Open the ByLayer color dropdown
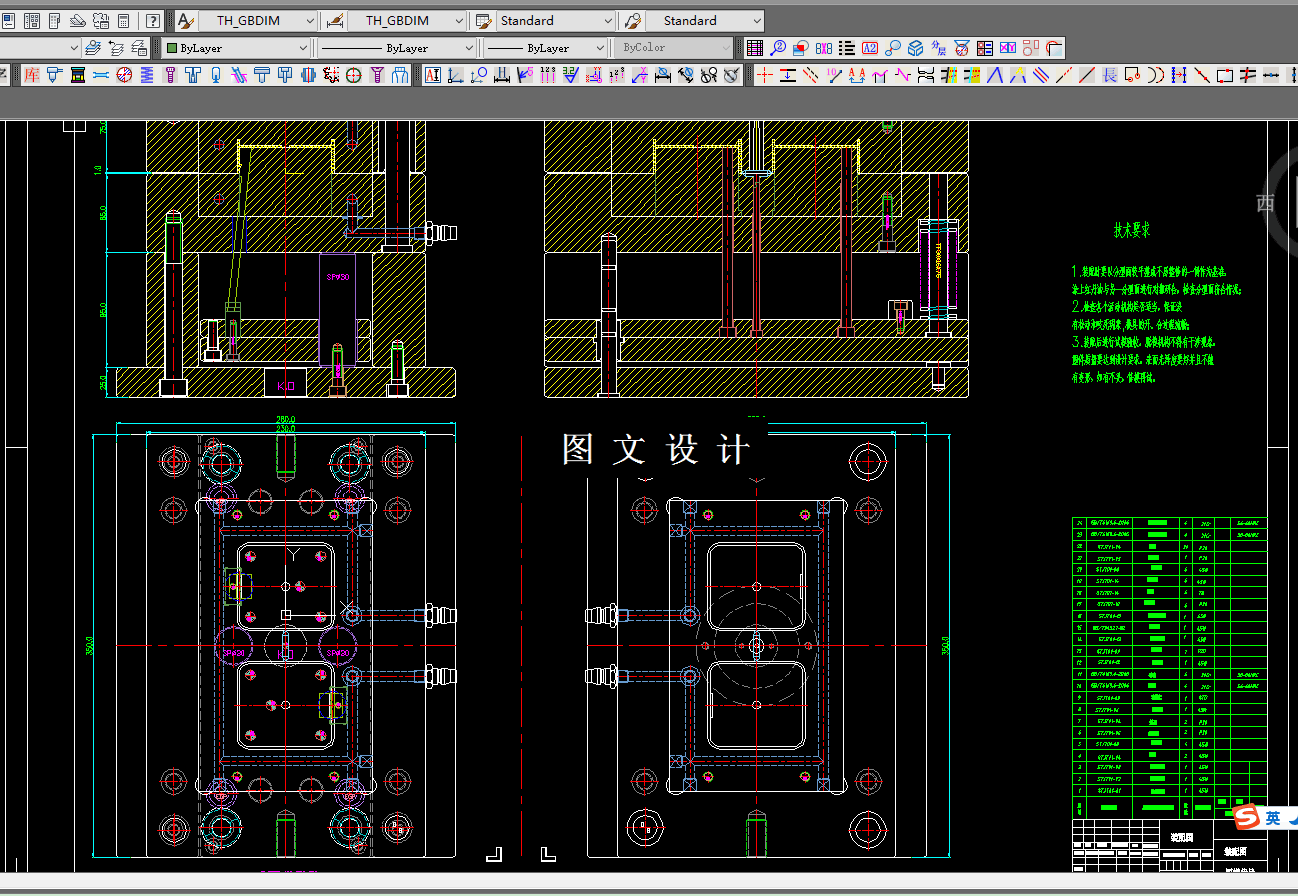 [237, 47]
